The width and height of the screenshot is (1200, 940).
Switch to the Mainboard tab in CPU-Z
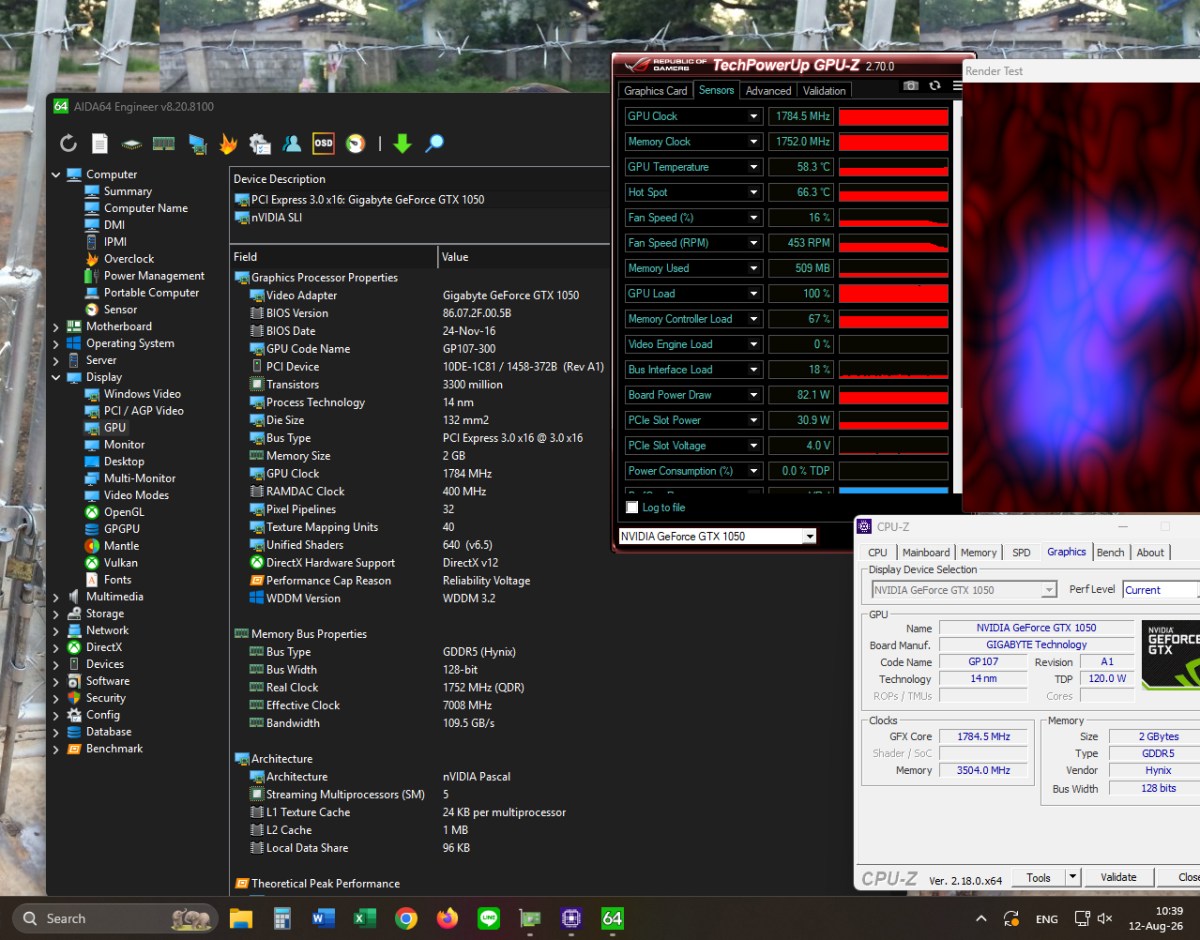click(x=926, y=552)
